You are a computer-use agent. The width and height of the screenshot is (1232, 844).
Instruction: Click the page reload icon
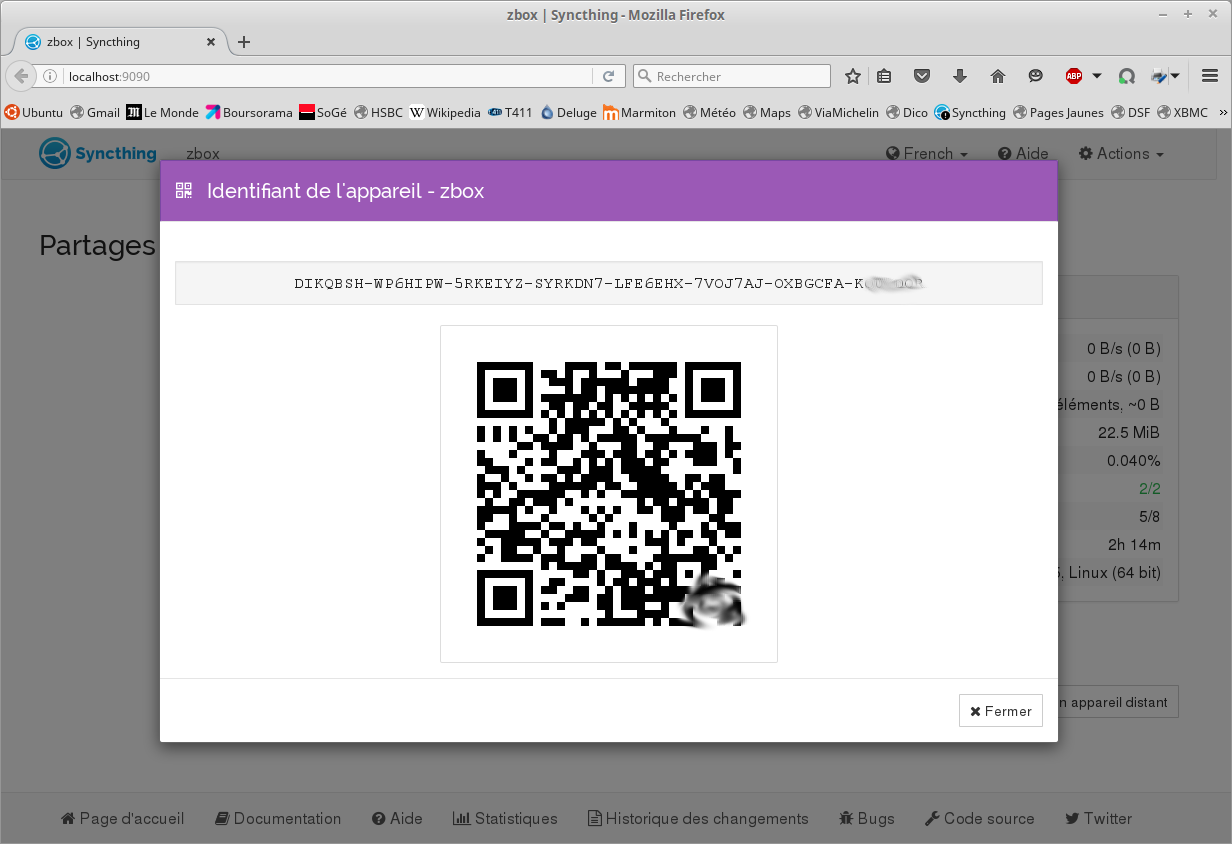(608, 76)
